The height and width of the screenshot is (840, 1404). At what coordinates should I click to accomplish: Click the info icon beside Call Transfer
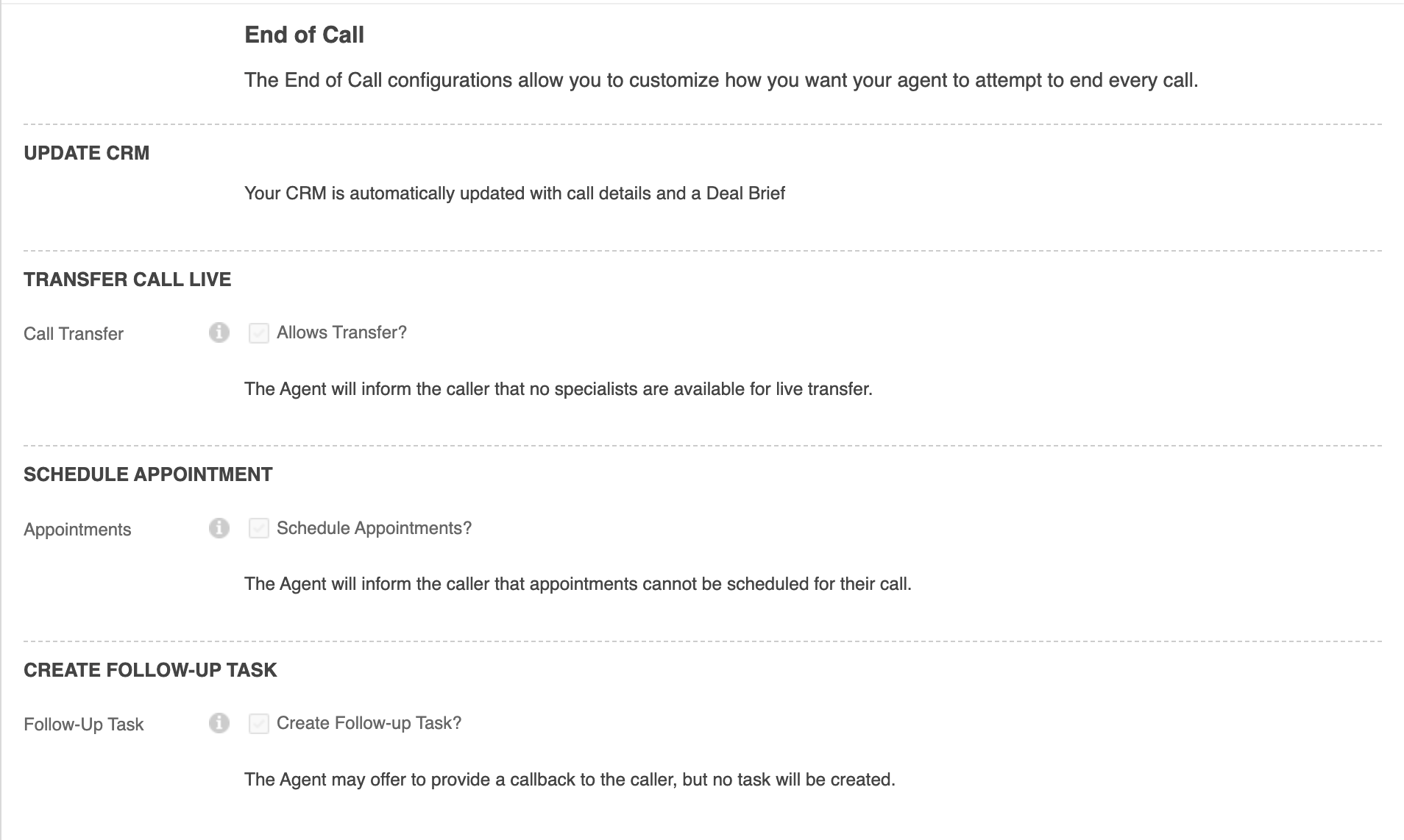(x=219, y=332)
